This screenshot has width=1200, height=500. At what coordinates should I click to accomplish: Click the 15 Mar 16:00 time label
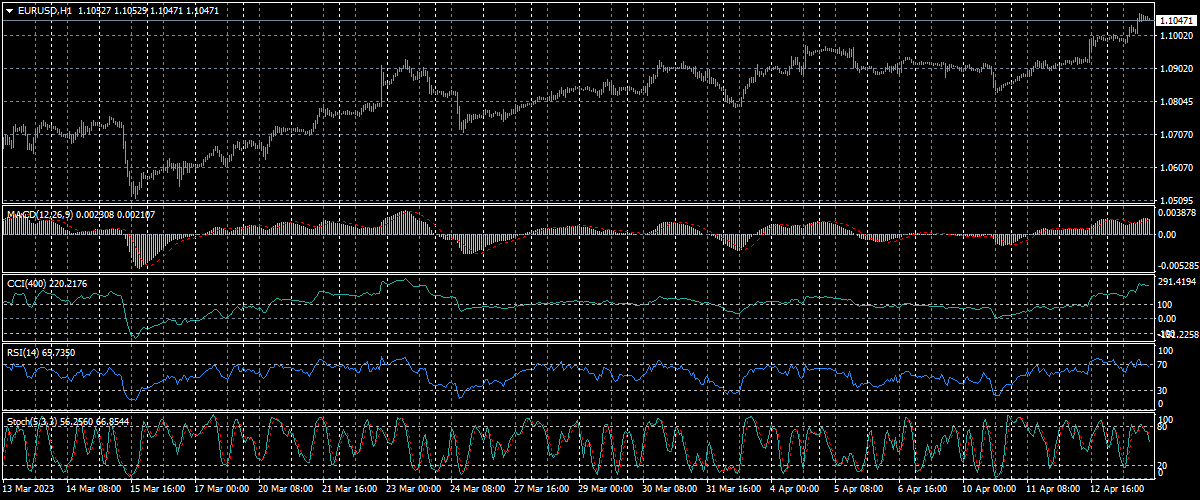(158, 488)
